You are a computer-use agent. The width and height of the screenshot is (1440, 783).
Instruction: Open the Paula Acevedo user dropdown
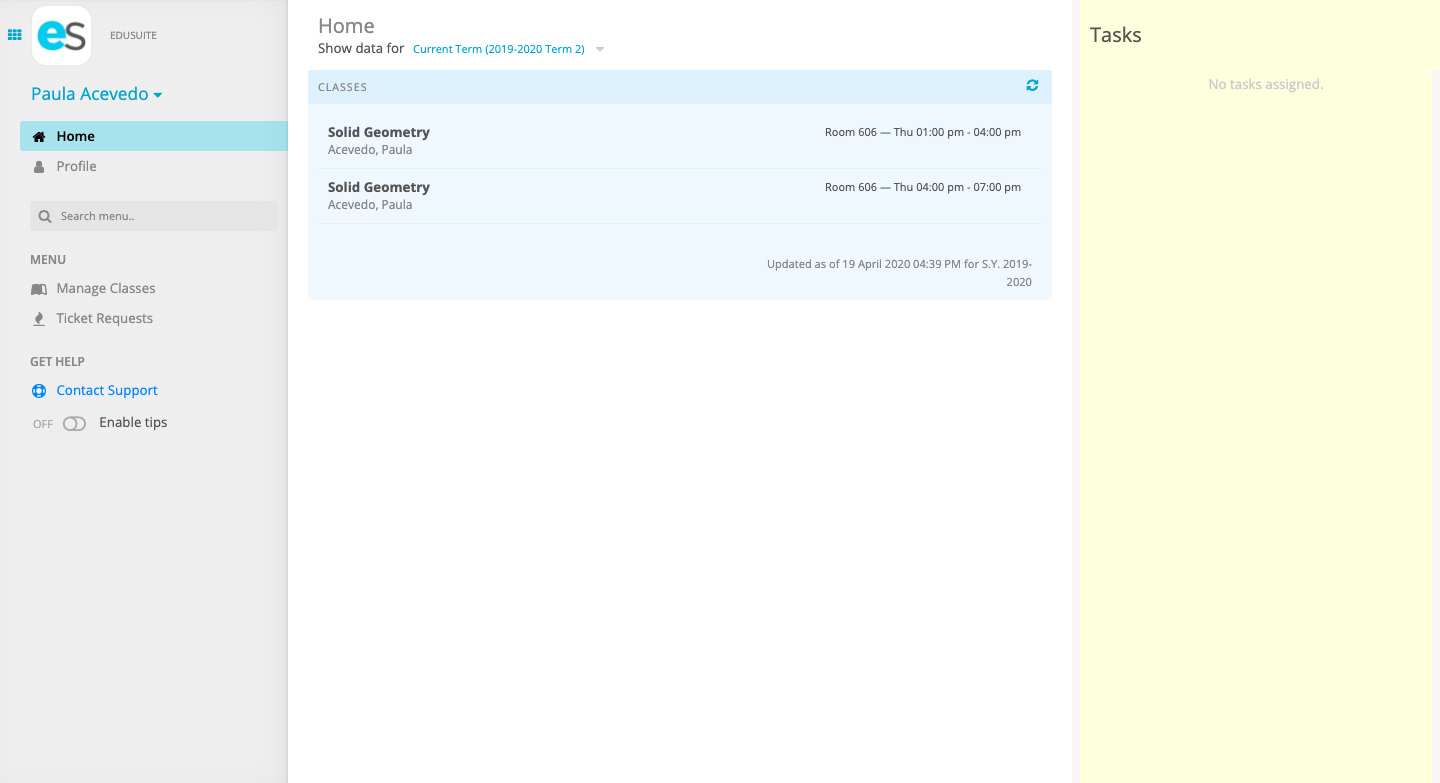[x=97, y=94]
